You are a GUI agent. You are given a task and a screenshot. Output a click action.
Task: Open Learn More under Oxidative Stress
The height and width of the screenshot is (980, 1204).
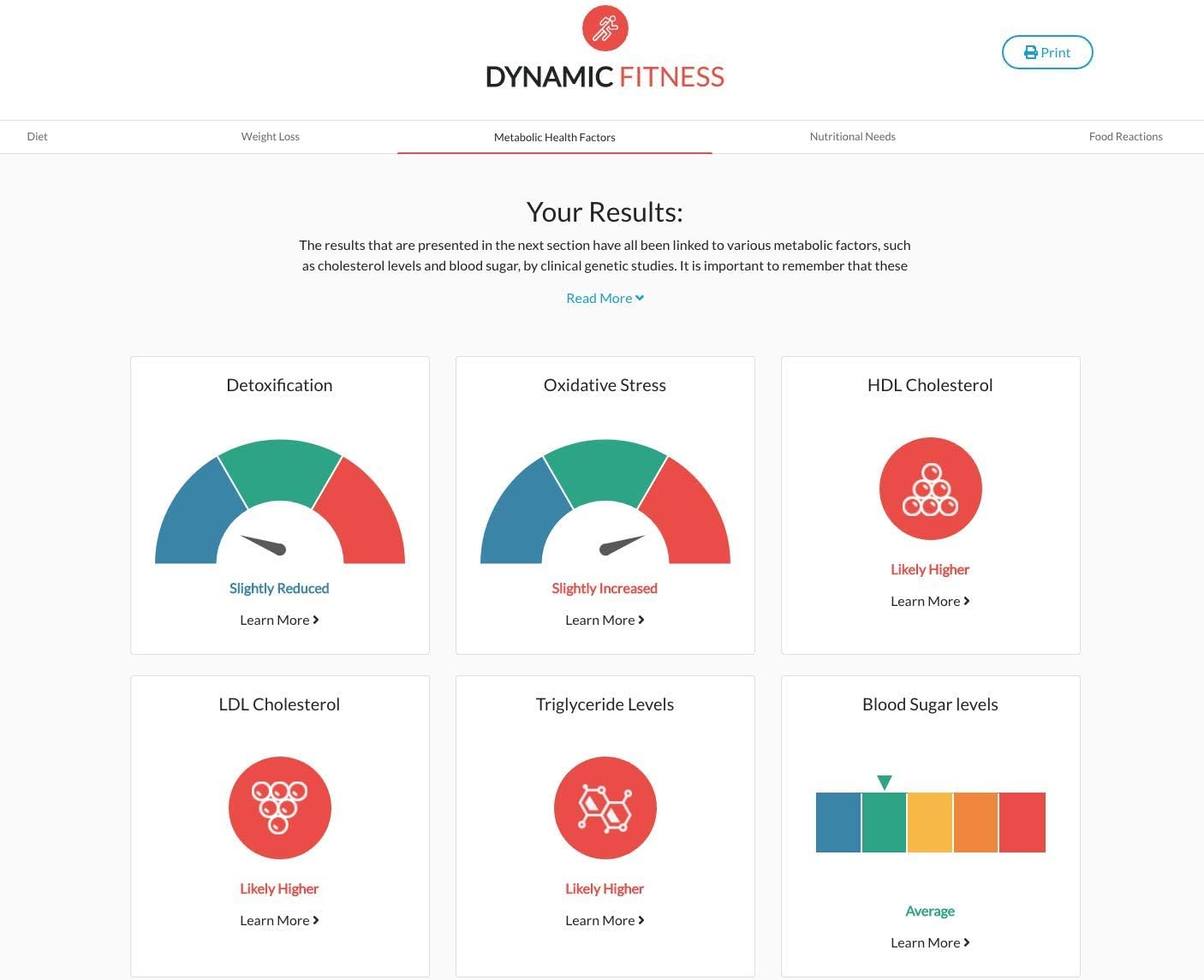pyautogui.click(x=605, y=620)
